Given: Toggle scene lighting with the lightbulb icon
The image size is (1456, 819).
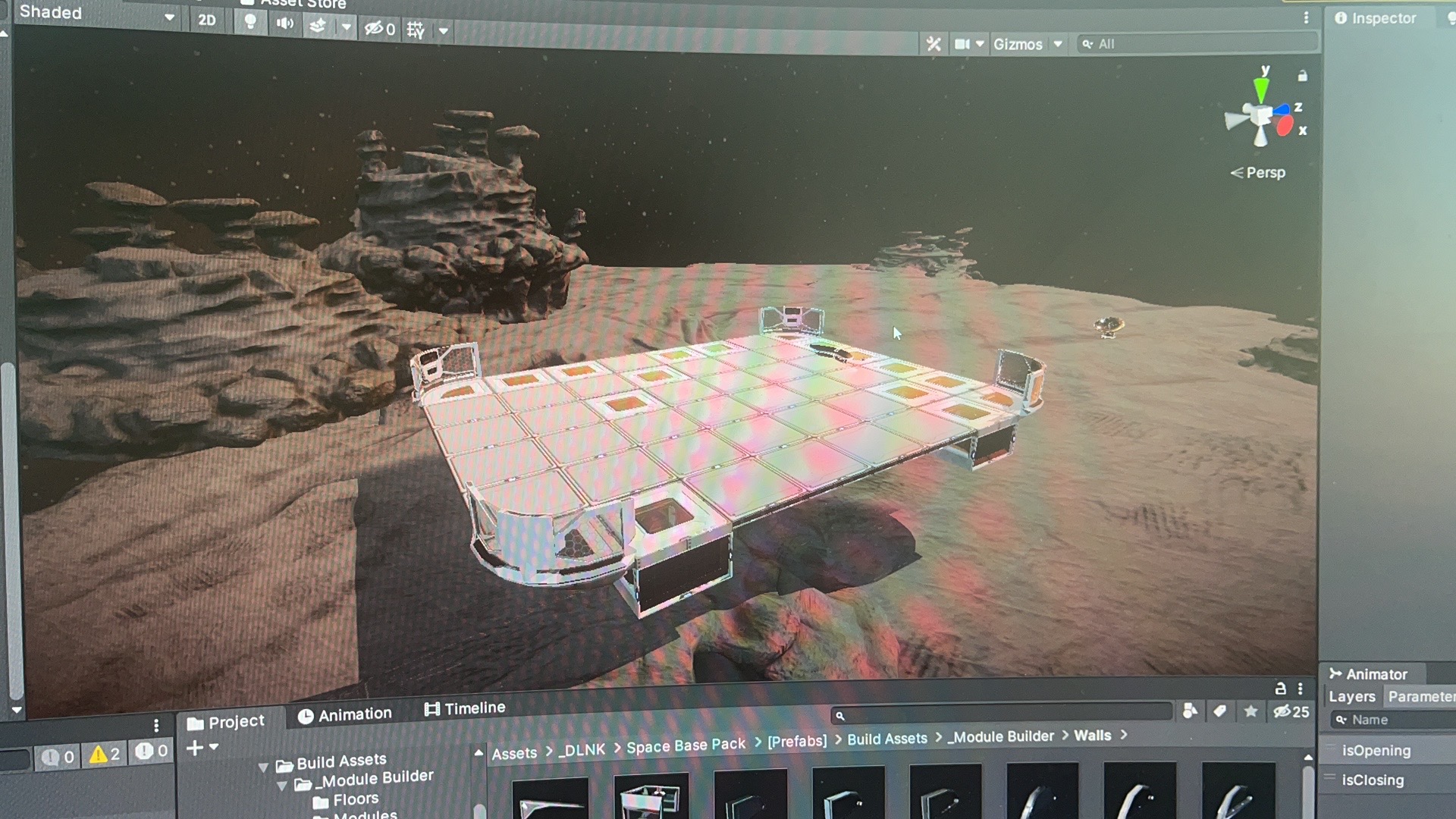Looking at the screenshot, I should tap(249, 22).
